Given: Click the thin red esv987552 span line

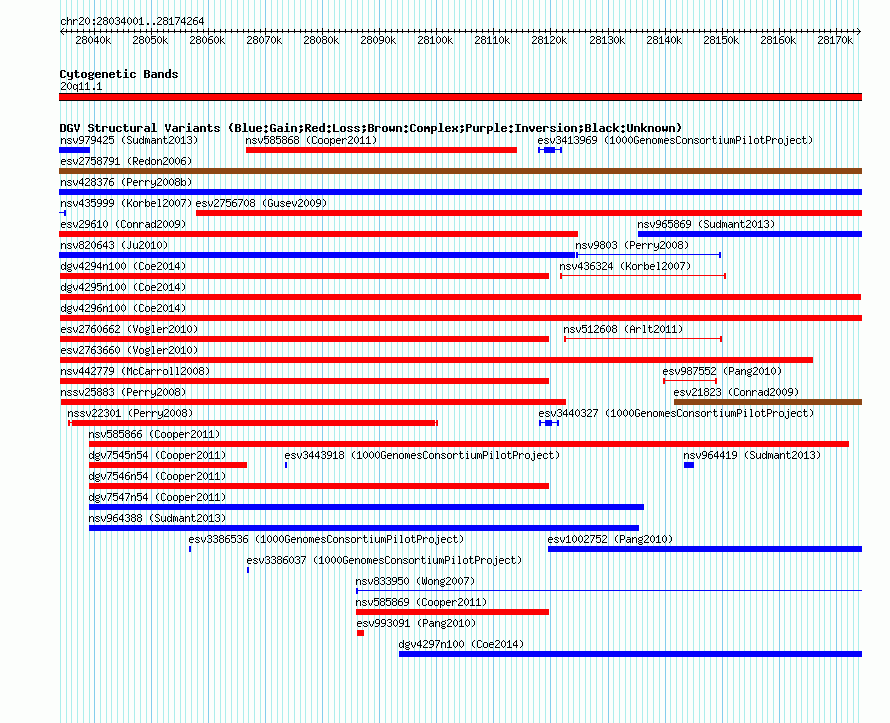Looking at the screenshot, I should click(x=690, y=381).
